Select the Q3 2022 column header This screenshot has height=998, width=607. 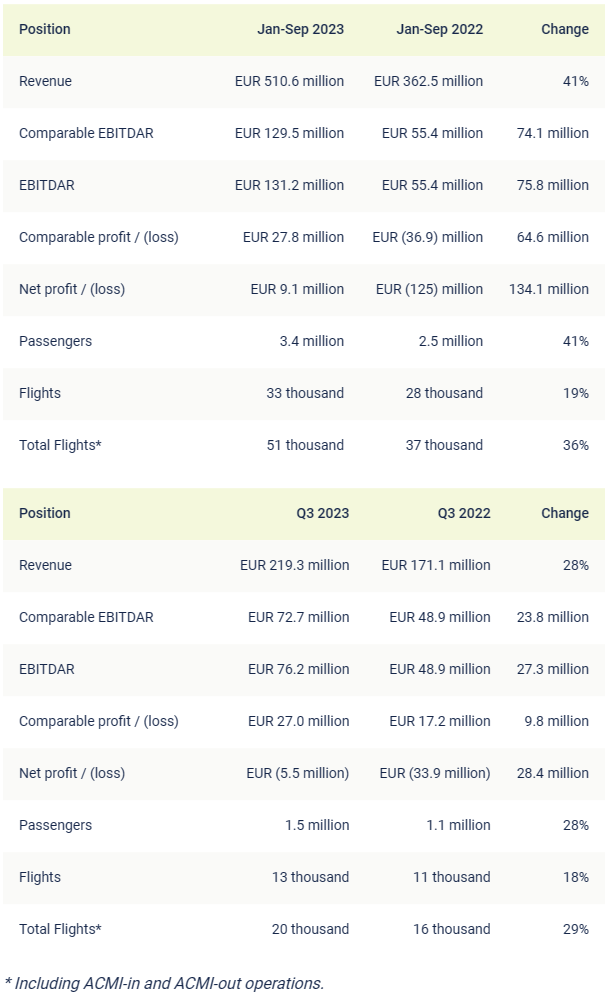click(464, 513)
